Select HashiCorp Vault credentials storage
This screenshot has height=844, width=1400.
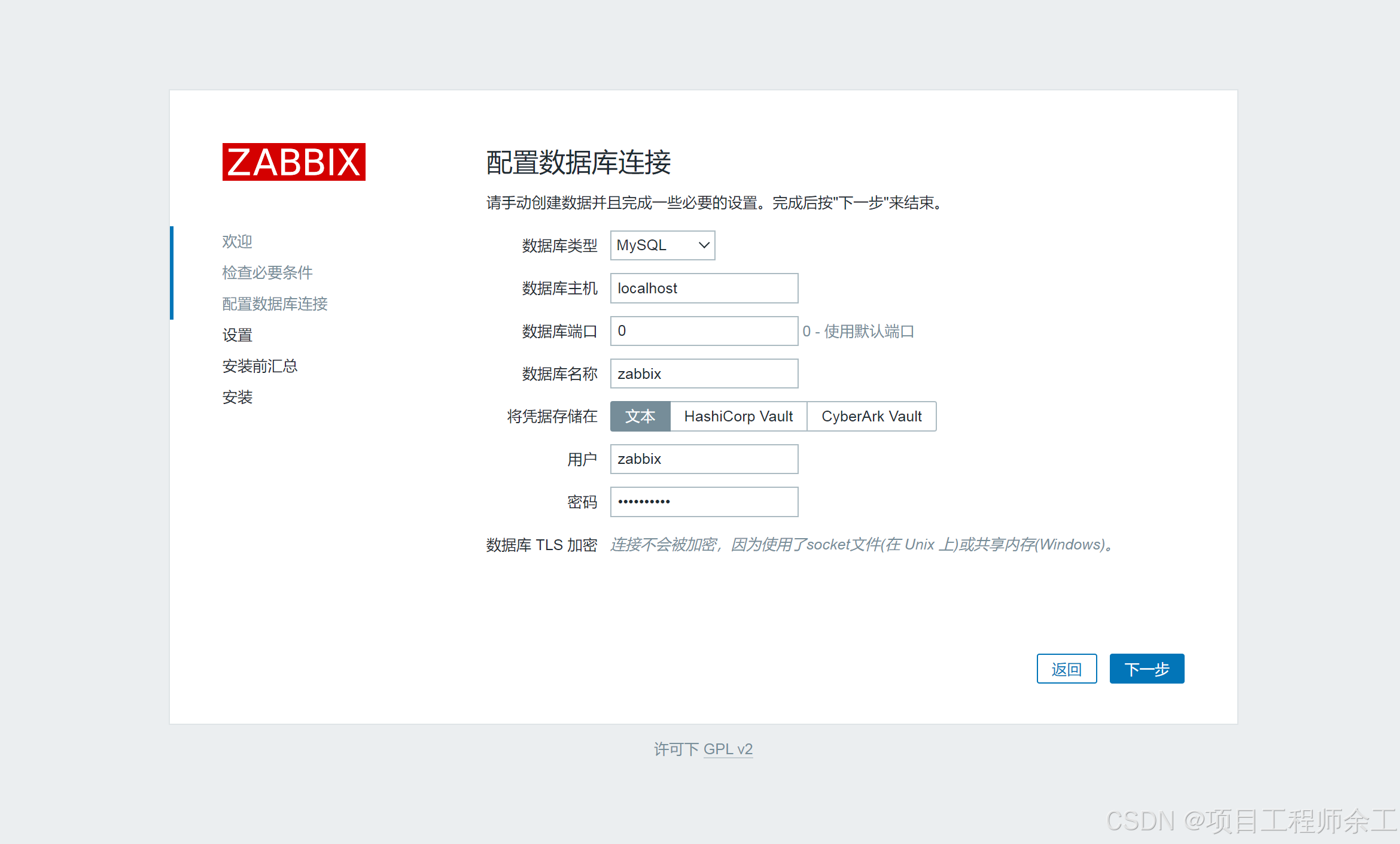[738, 416]
